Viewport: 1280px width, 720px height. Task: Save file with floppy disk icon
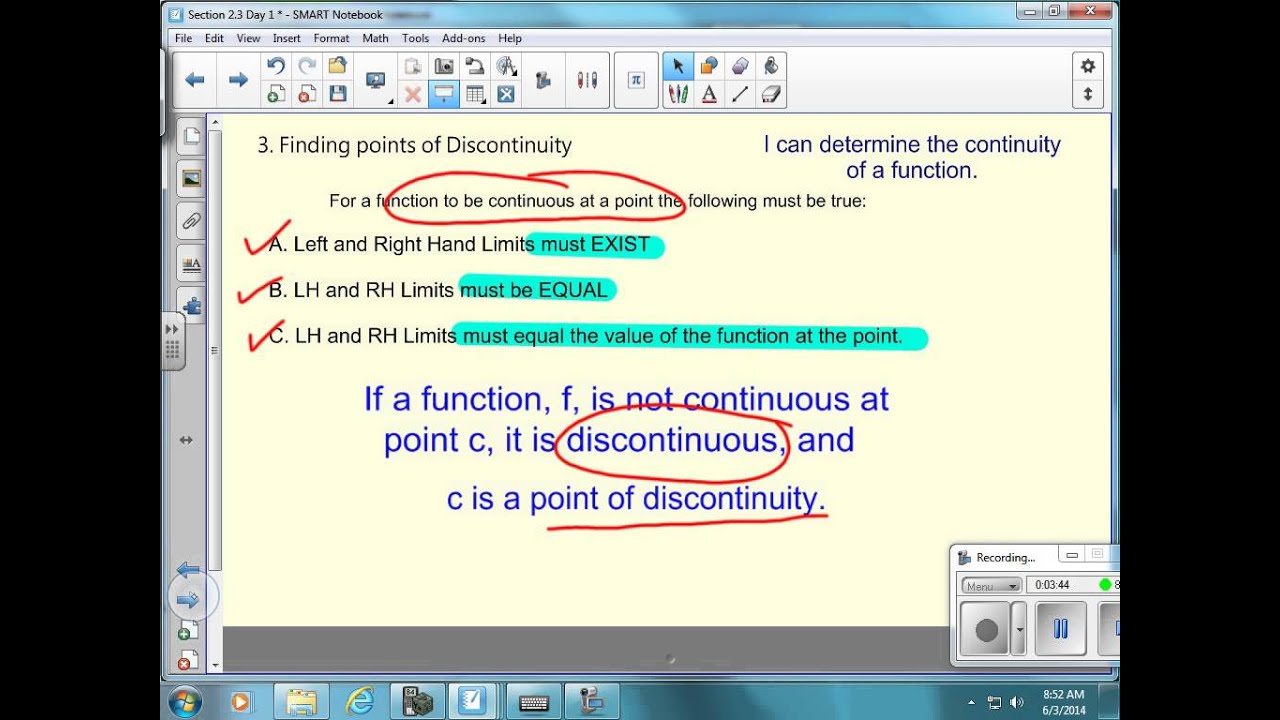coord(338,94)
